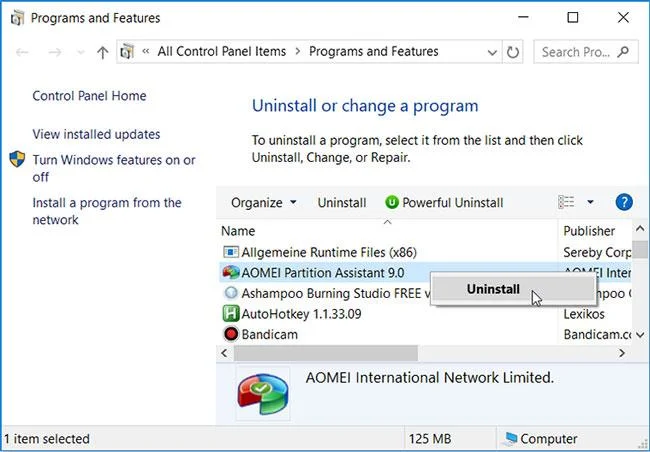The image size is (650, 452).
Task: Open View installed updates
Action: click(x=96, y=134)
